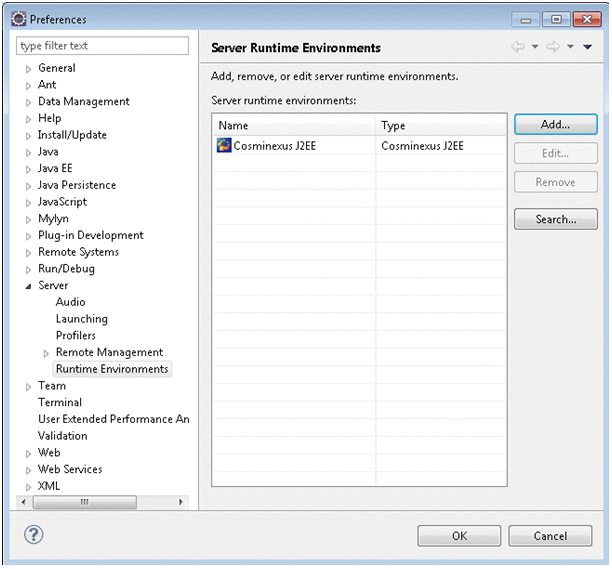Select Help in the preferences tree

point(50,118)
